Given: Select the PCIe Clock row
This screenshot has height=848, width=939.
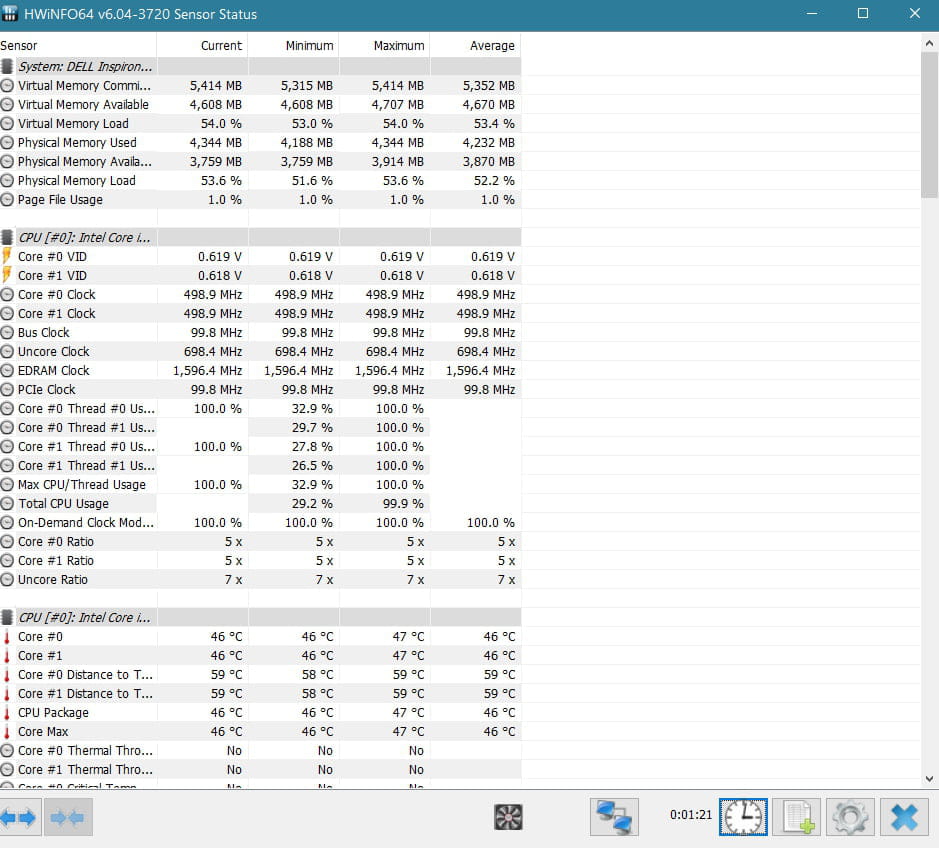Looking at the screenshot, I should click(261, 390).
